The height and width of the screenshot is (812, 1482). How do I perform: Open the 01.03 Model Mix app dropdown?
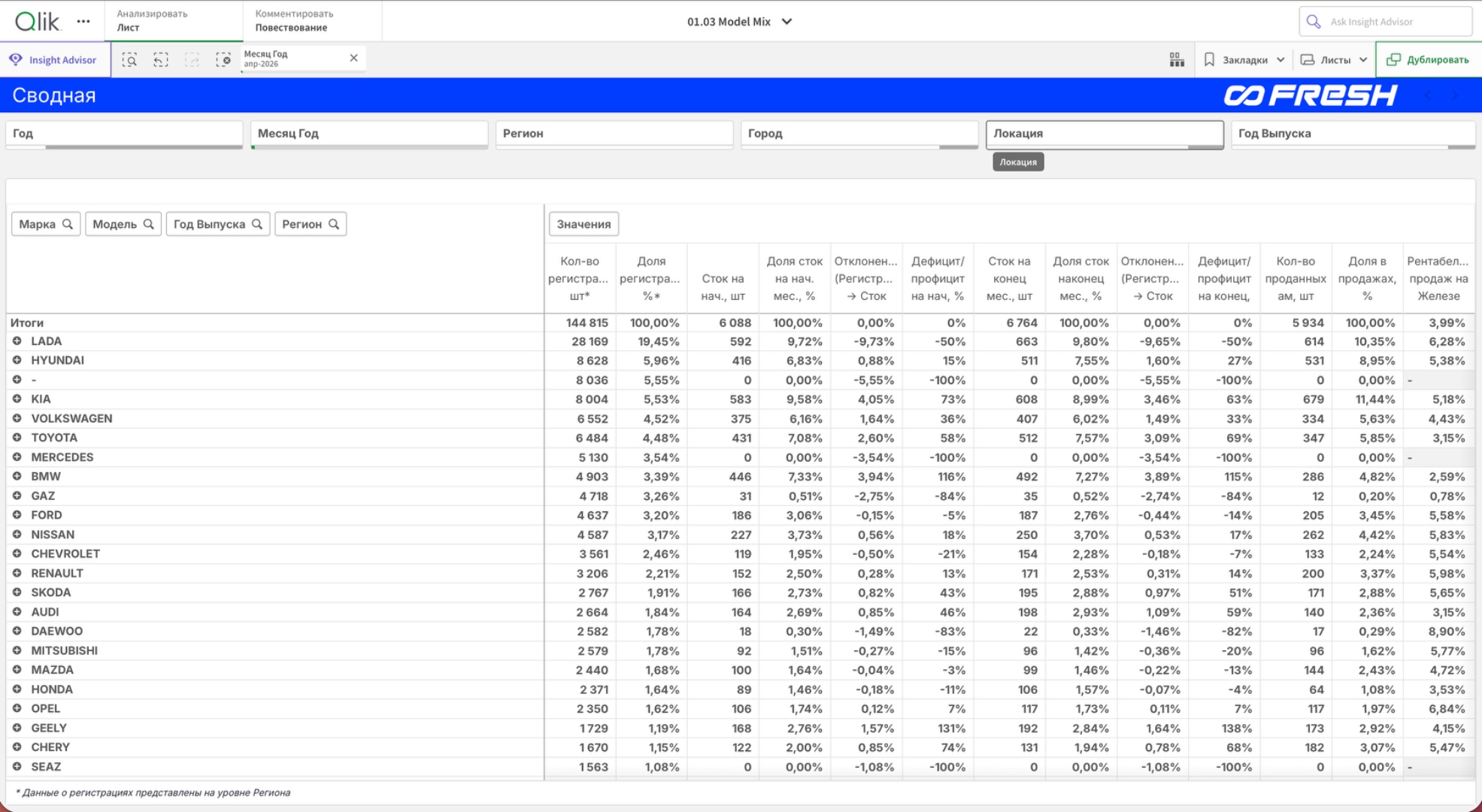click(x=739, y=22)
